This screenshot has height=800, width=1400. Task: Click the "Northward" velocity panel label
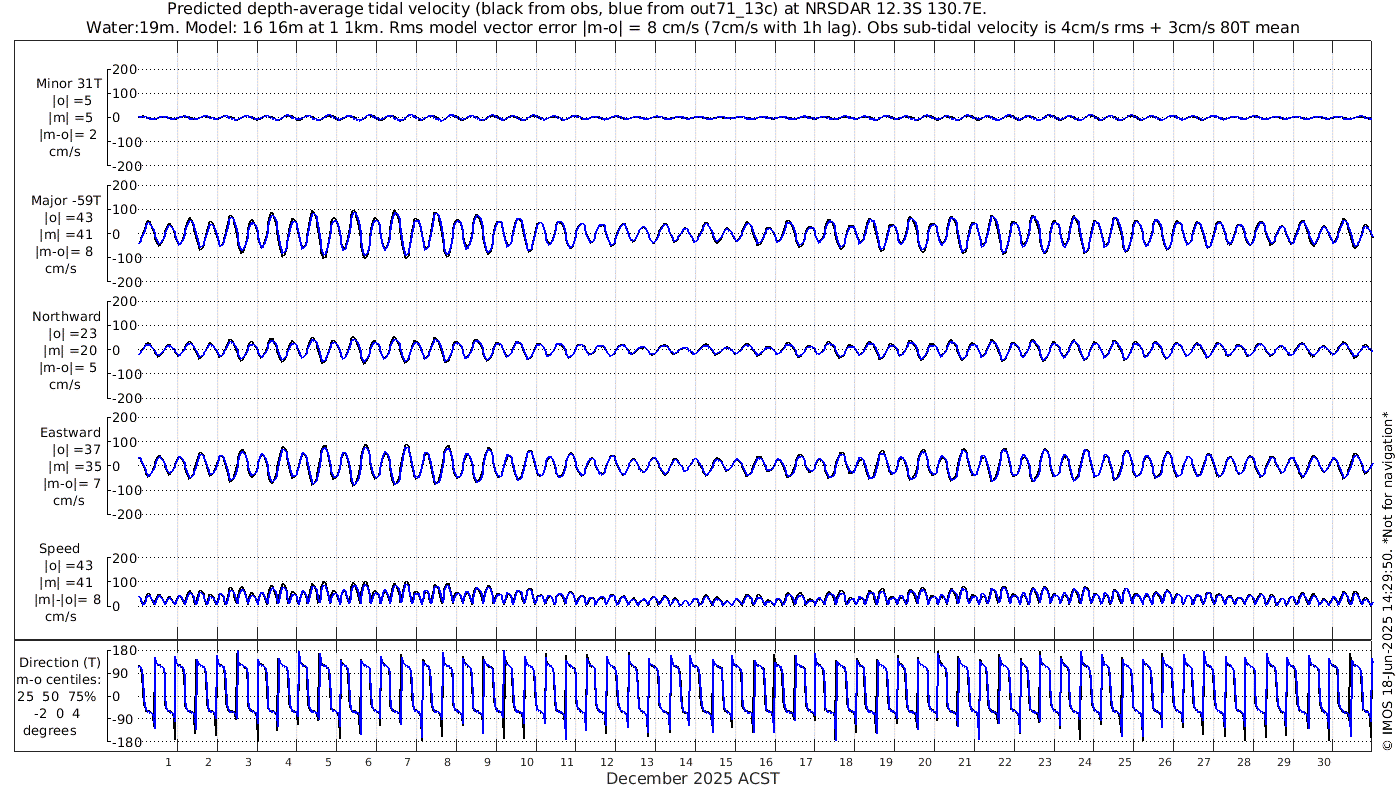tap(67, 316)
